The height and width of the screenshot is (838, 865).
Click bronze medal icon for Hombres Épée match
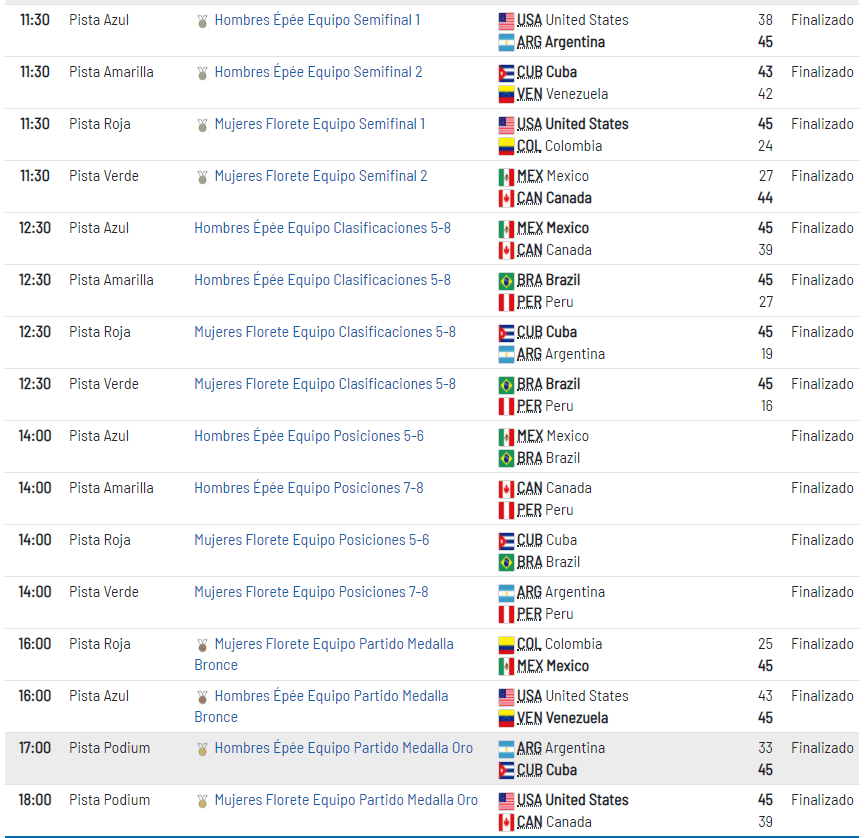202,696
